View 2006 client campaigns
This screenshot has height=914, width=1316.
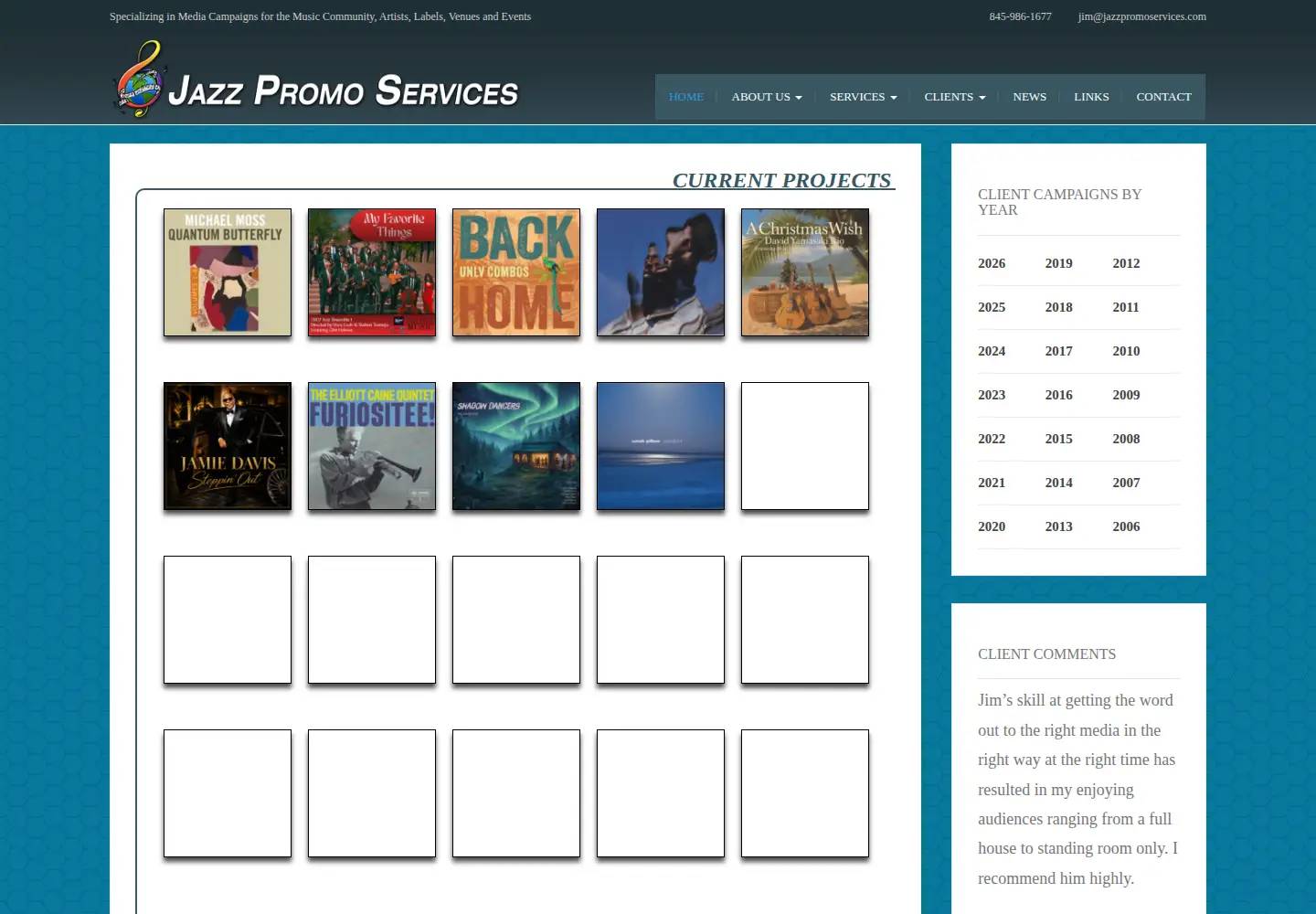(1126, 526)
